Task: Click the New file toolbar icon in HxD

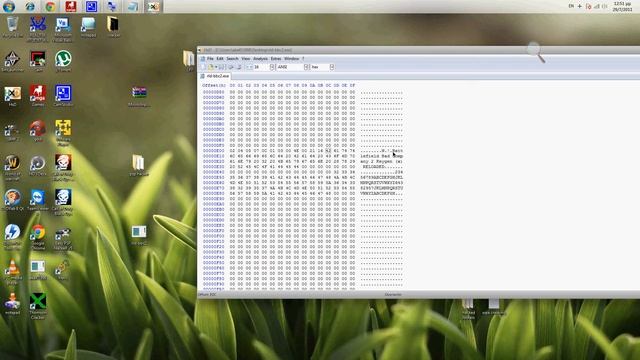Action: pos(203,67)
